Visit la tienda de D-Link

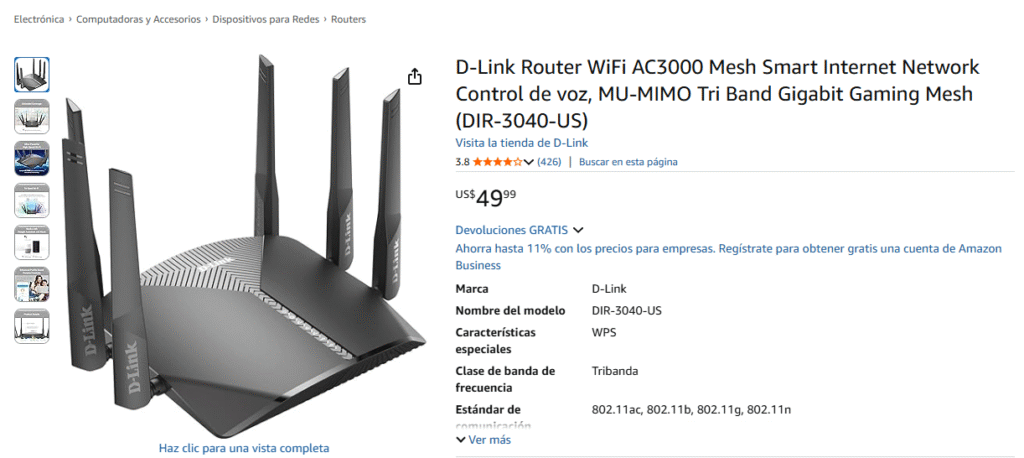pos(522,143)
